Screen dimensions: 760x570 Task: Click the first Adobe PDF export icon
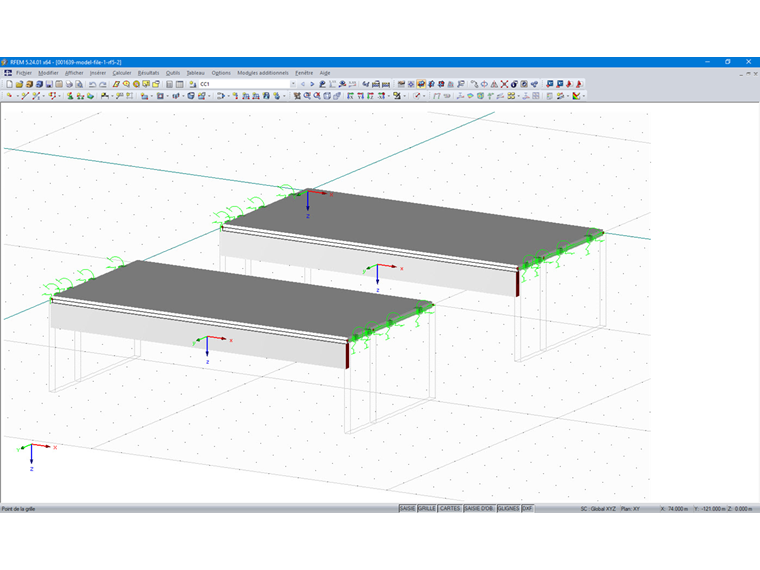coord(569,84)
